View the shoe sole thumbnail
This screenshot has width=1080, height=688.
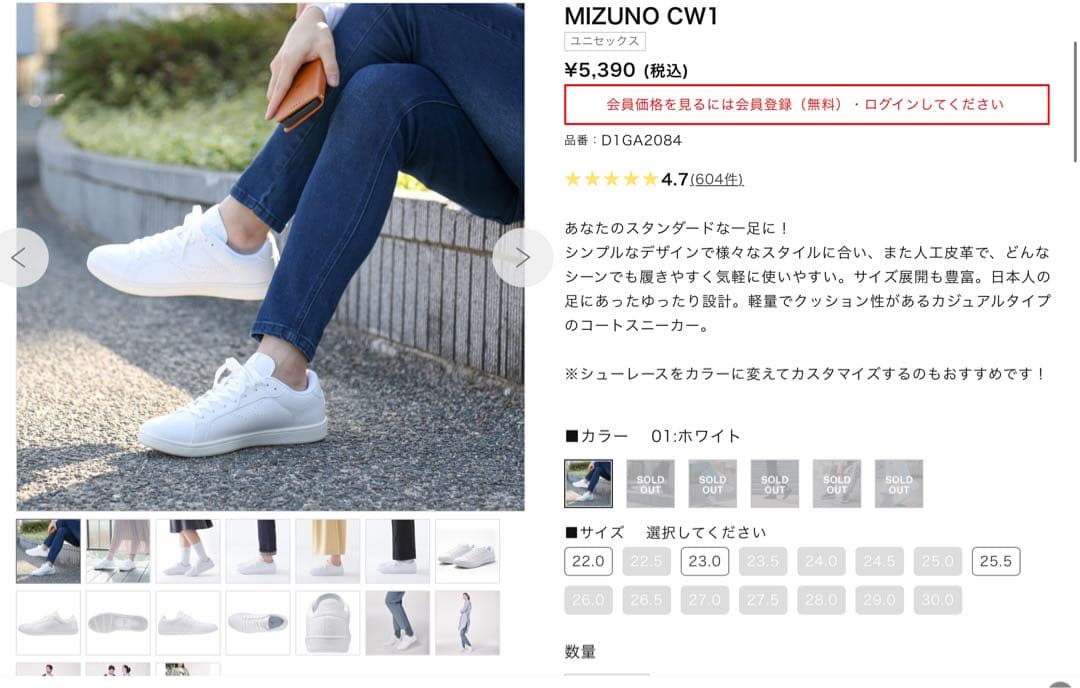coord(118,623)
